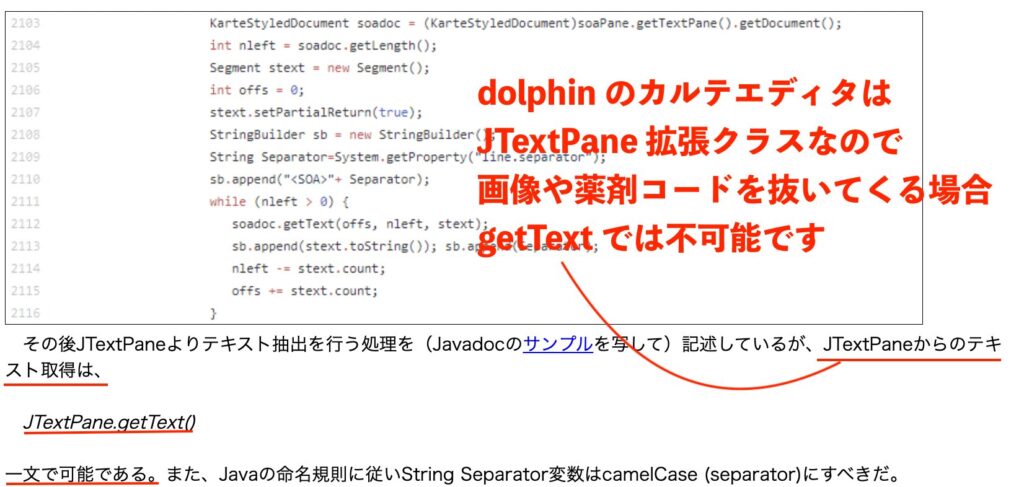Open the サンプル hyperlink
Viewport: 1024px width, 487px height.
point(558,345)
